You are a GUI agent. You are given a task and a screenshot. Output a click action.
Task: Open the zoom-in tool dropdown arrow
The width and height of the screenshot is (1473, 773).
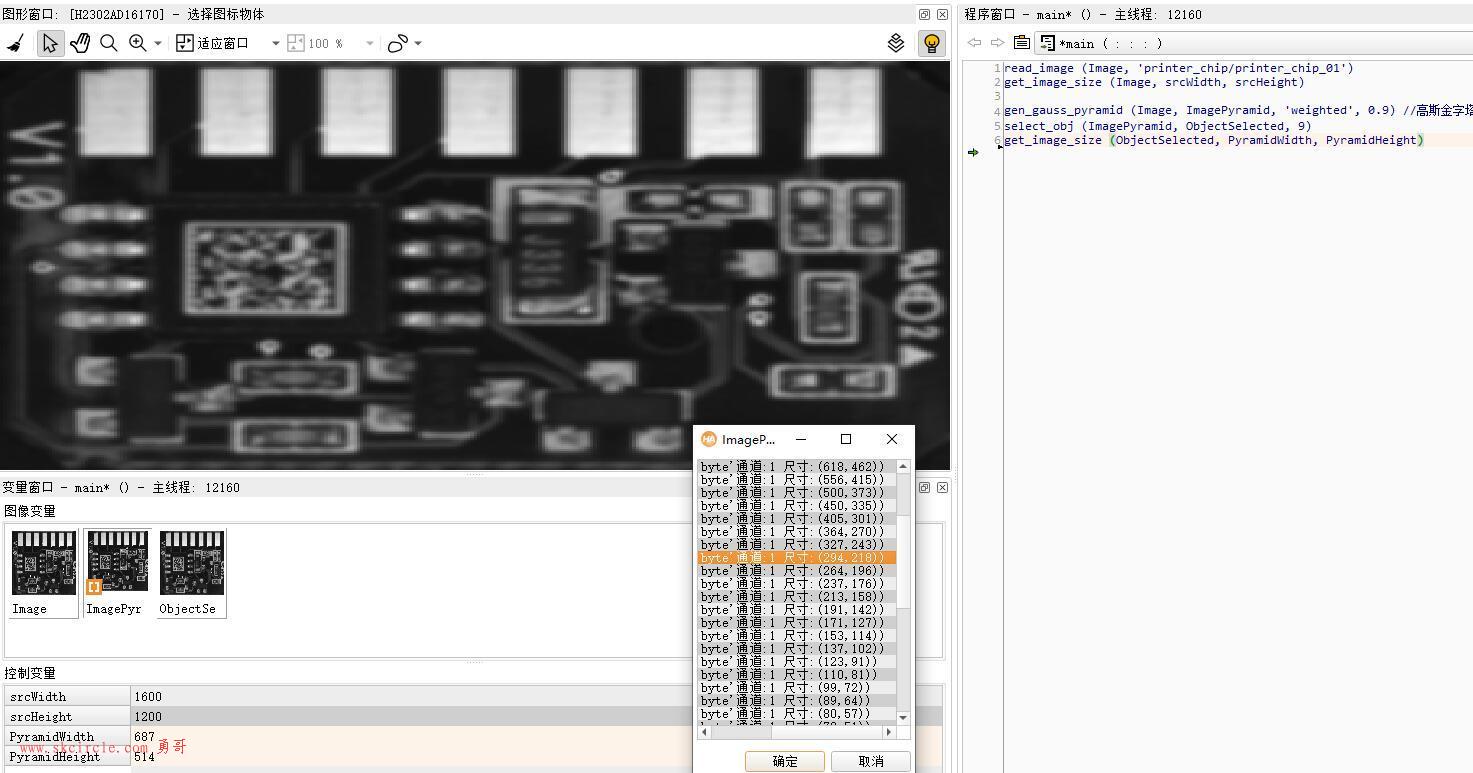pos(158,44)
